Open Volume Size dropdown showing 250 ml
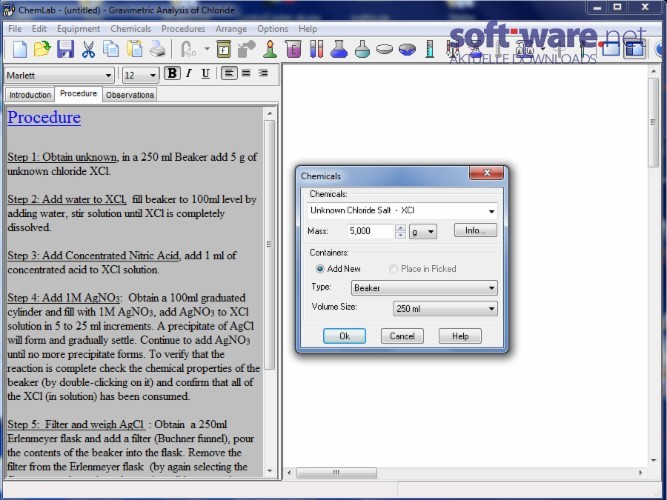Screen dimensions: 667x500 445,309
